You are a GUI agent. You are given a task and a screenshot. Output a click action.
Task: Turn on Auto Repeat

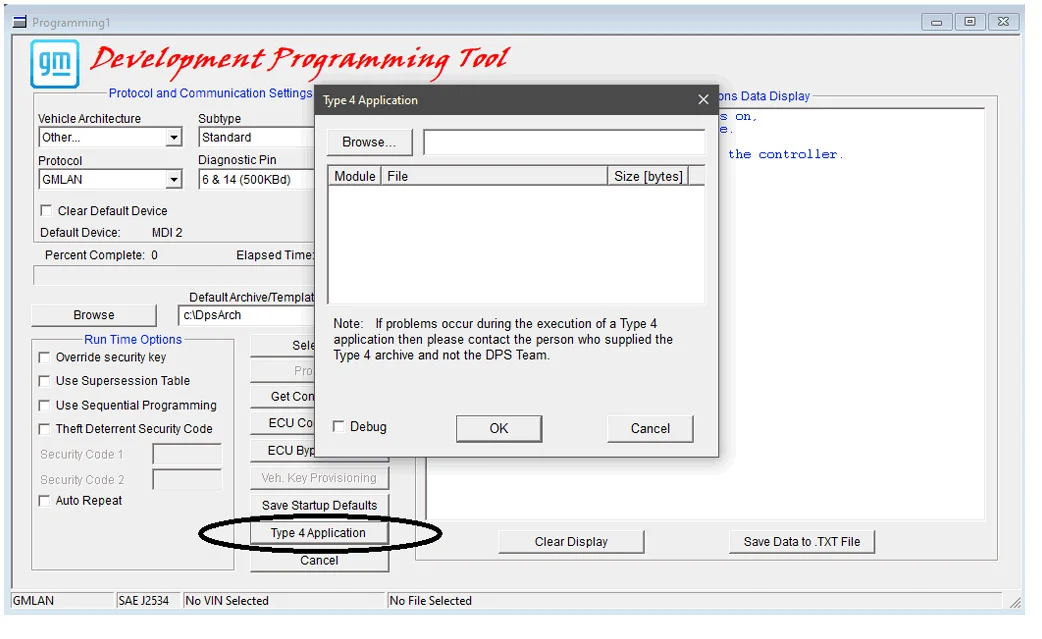coord(44,501)
